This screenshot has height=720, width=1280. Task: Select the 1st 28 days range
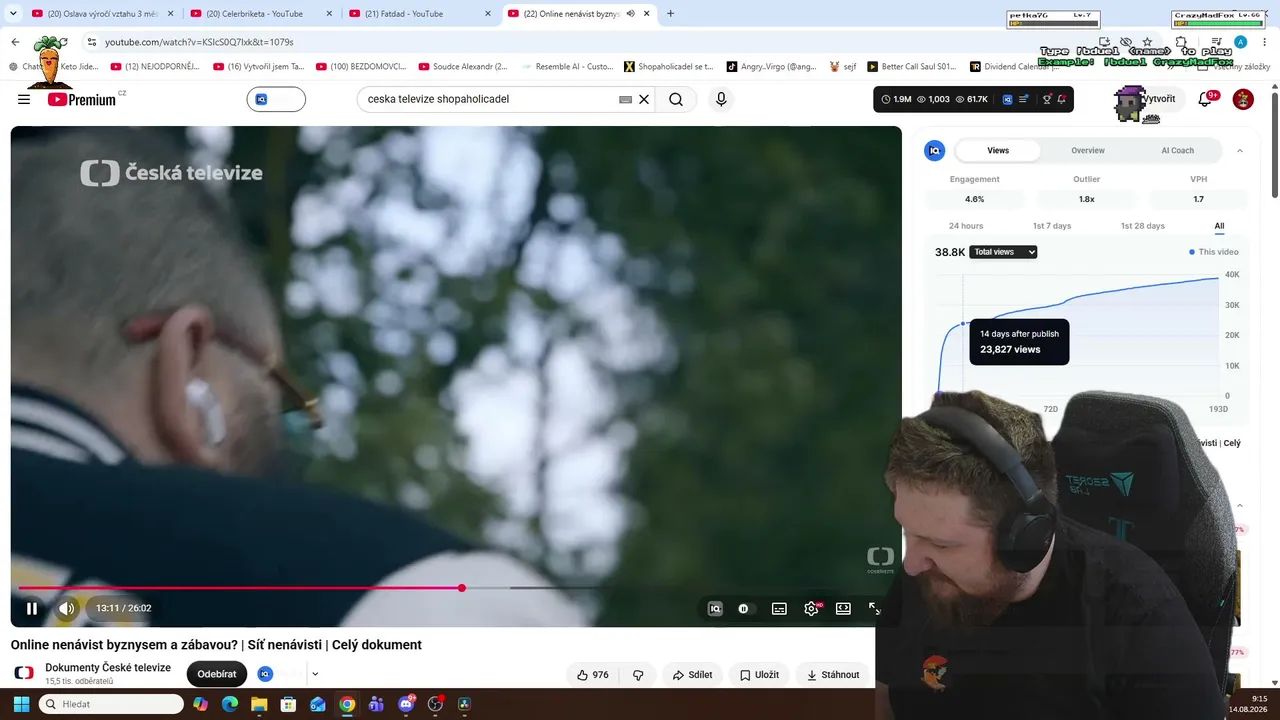pos(1142,226)
